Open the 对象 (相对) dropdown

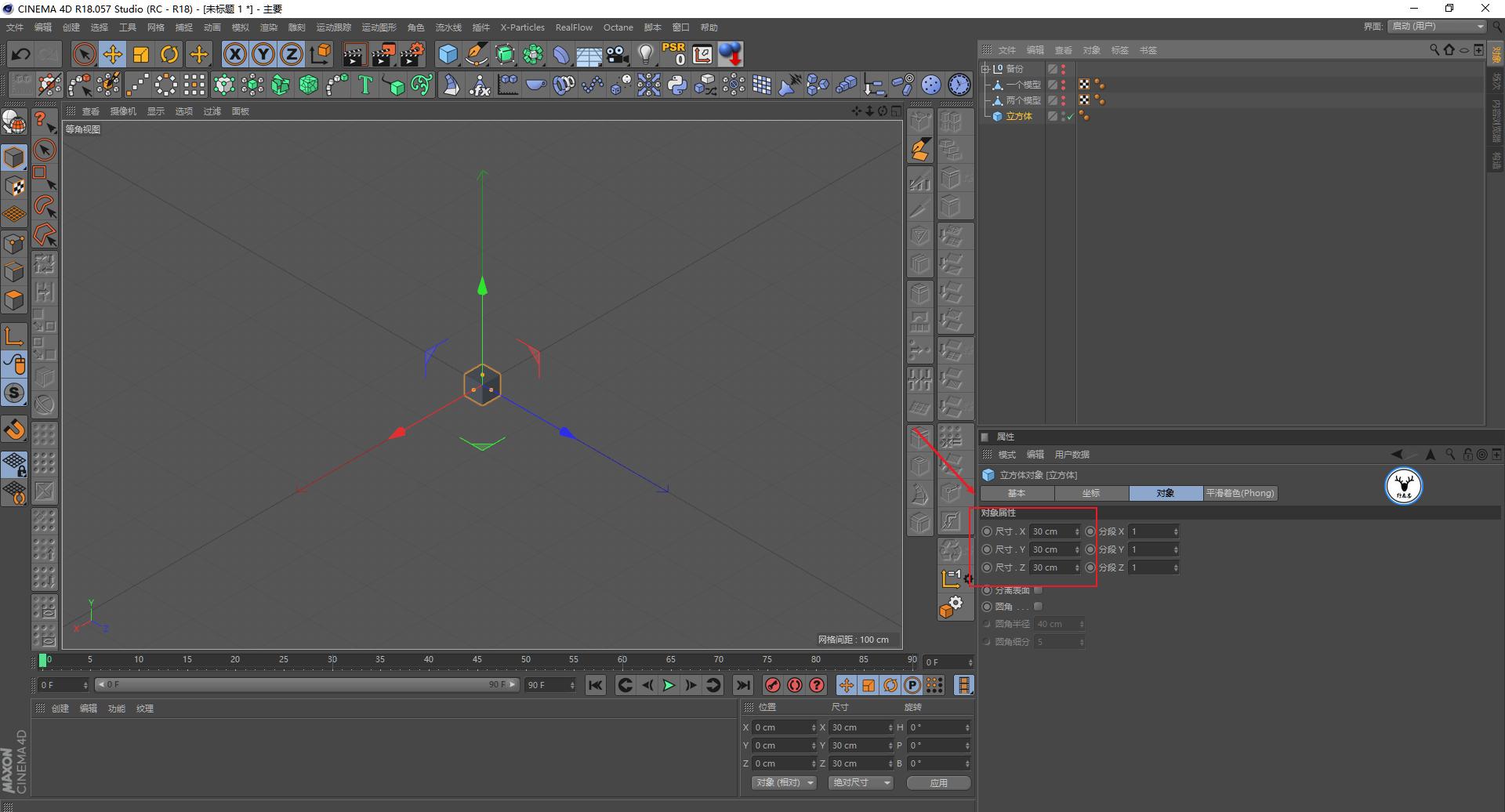[785, 783]
